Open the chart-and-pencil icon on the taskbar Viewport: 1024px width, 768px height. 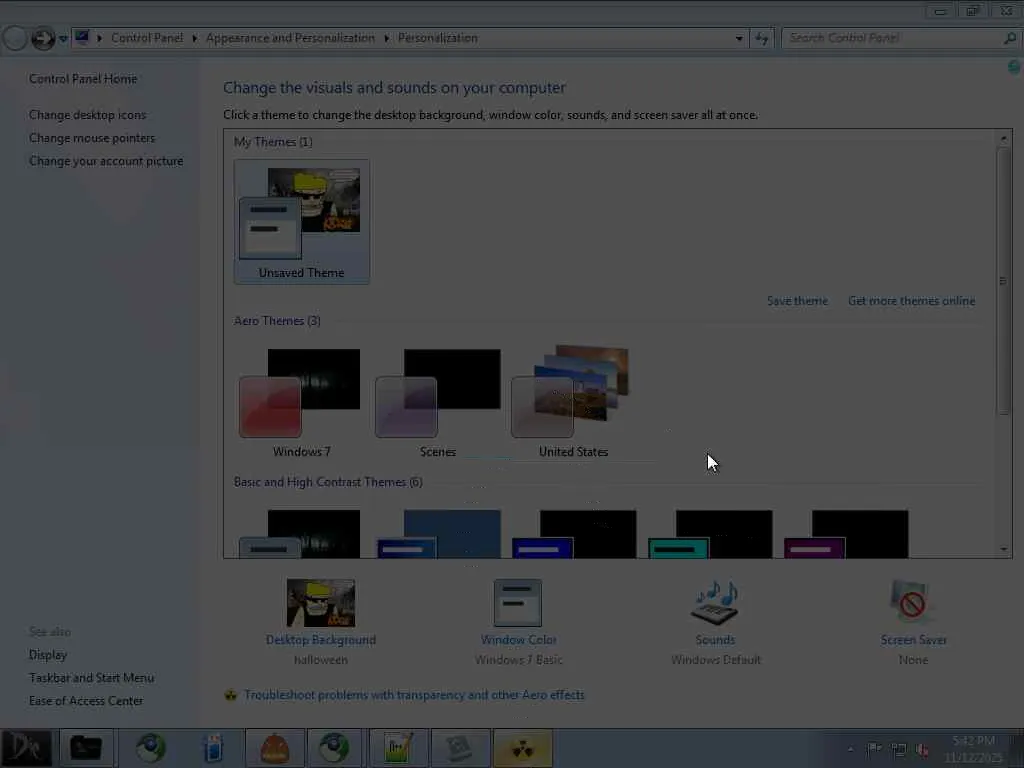pos(398,748)
